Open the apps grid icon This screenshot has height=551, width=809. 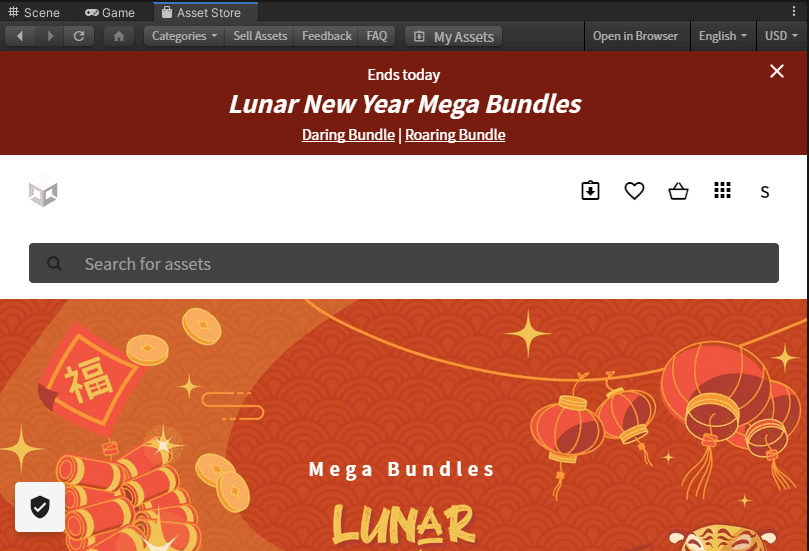click(x=722, y=190)
